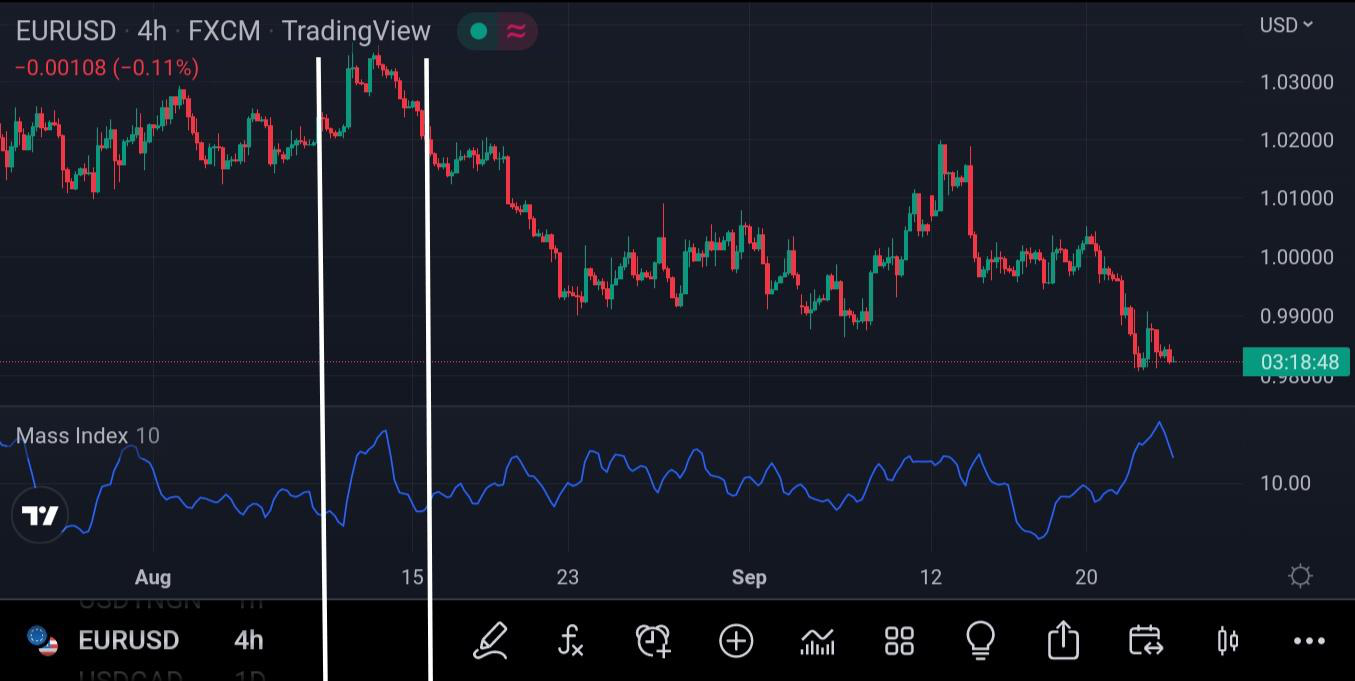
Task: Open the calendar date range icon
Action: 1145,640
